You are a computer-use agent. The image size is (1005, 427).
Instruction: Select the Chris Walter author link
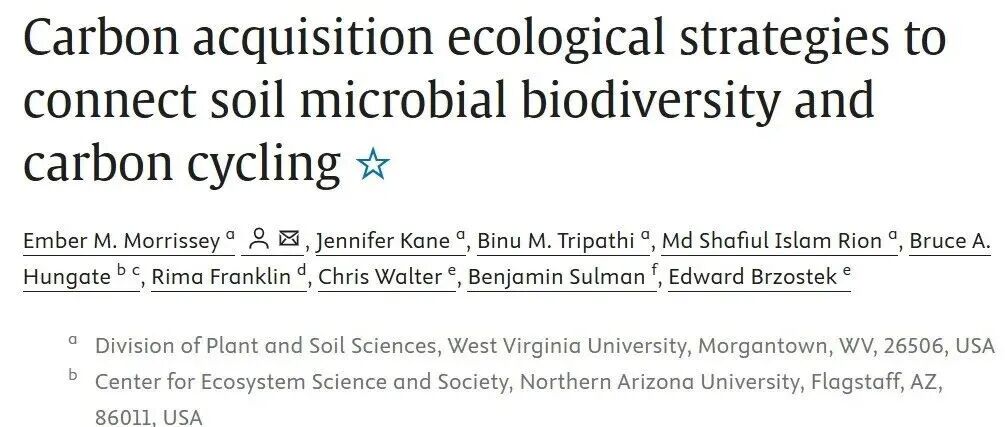[x=378, y=277]
